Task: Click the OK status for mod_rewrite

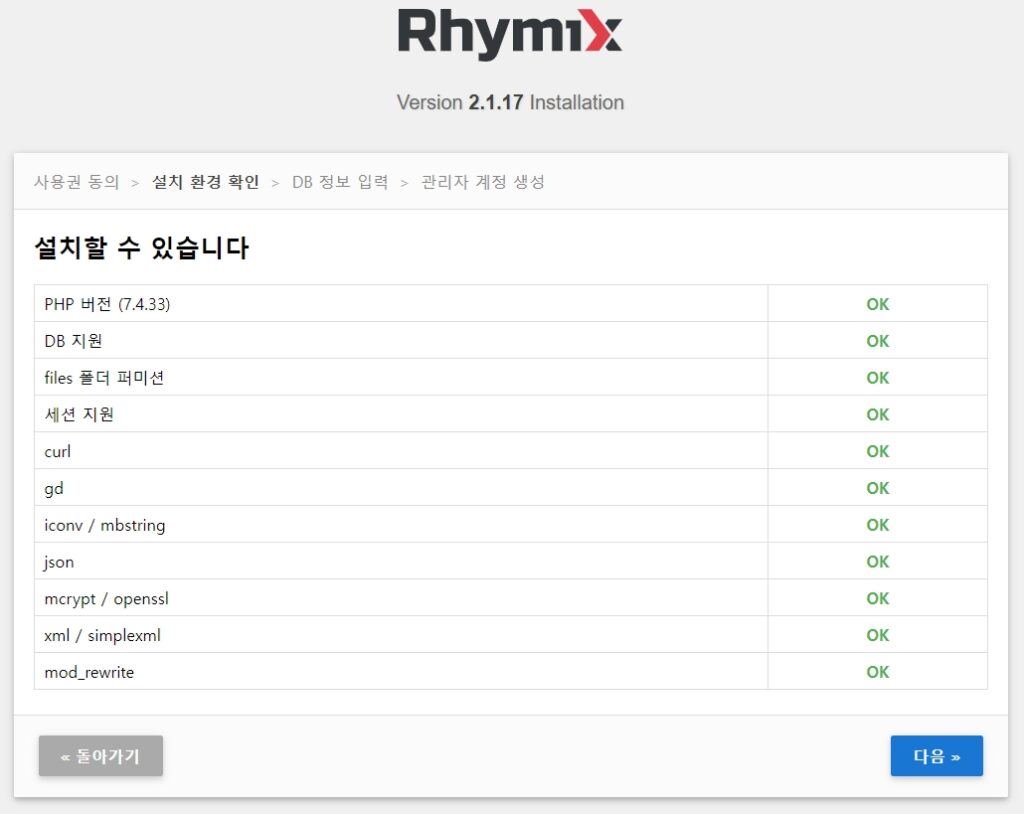Action: tap(878, 672)
